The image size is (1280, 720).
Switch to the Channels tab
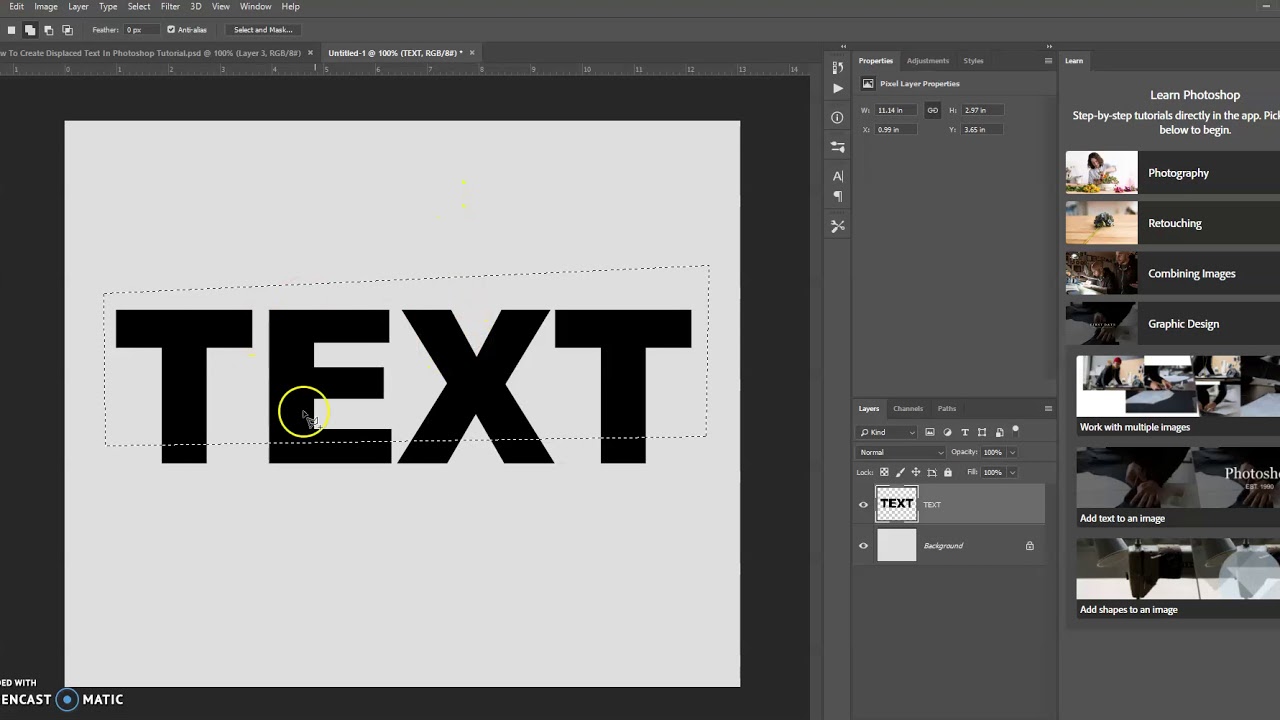coord(908,408)
